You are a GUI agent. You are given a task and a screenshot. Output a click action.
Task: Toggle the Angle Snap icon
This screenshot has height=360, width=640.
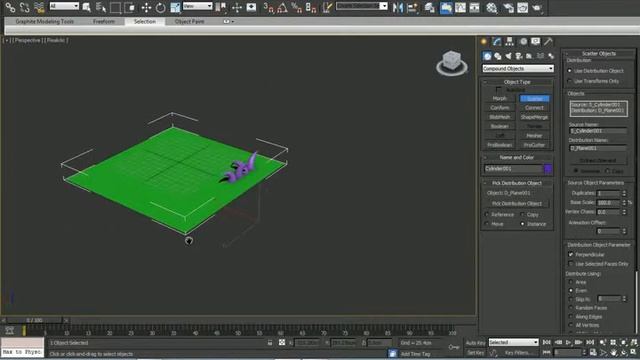point(282,7)
